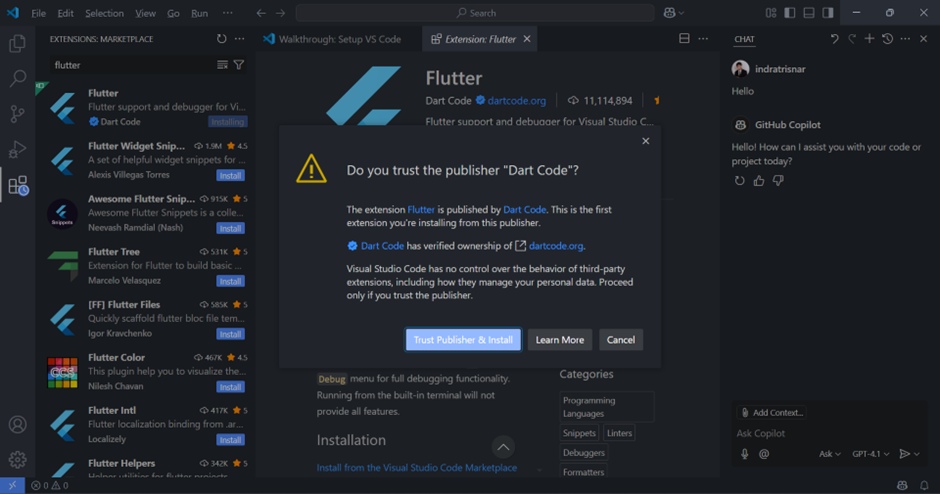Image resolution: width=940 pixels, height=494 pixels.
Task: Open Source Control view in activity bar
Action: click(17, 113)
